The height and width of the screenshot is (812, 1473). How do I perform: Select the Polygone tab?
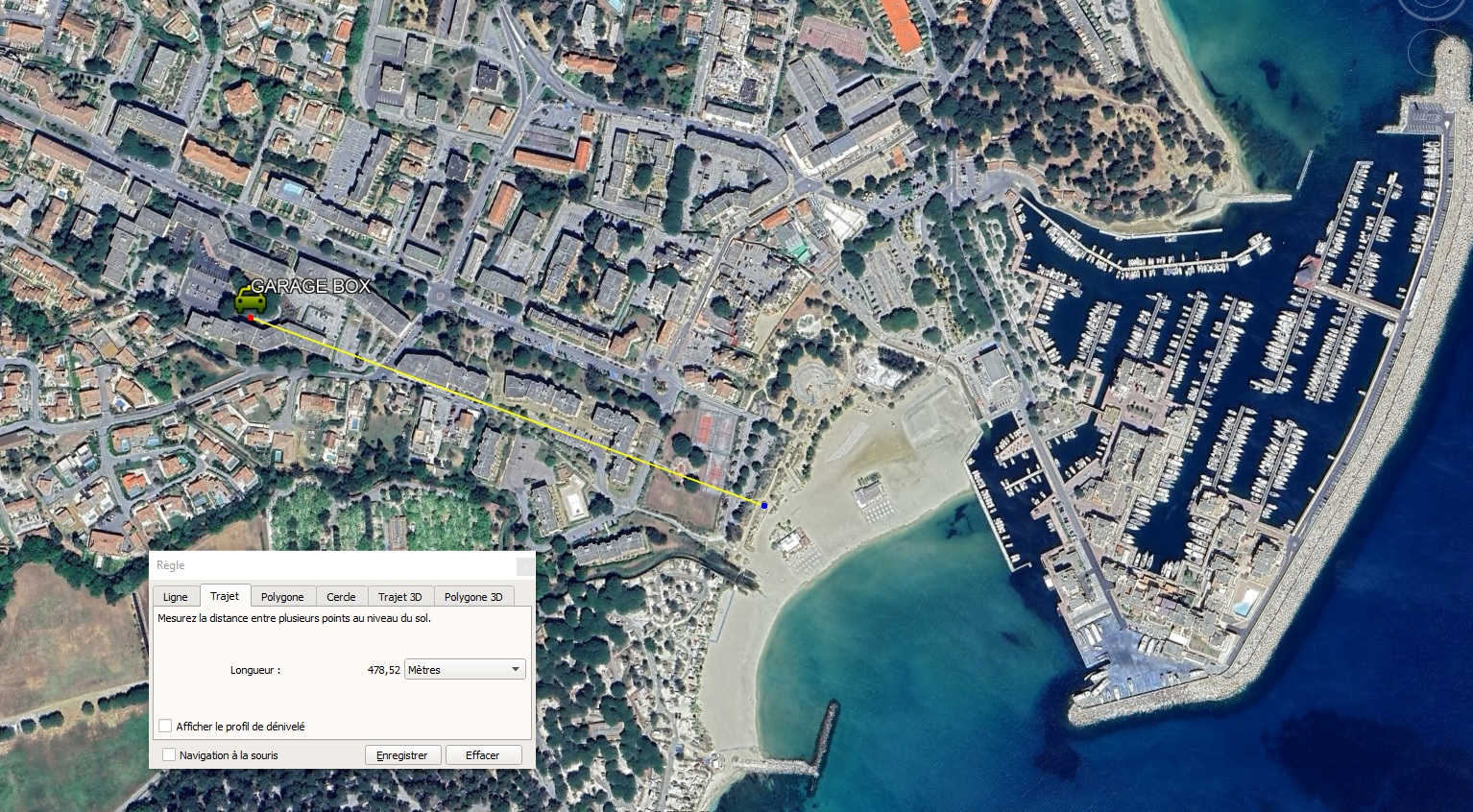point(283,596)
